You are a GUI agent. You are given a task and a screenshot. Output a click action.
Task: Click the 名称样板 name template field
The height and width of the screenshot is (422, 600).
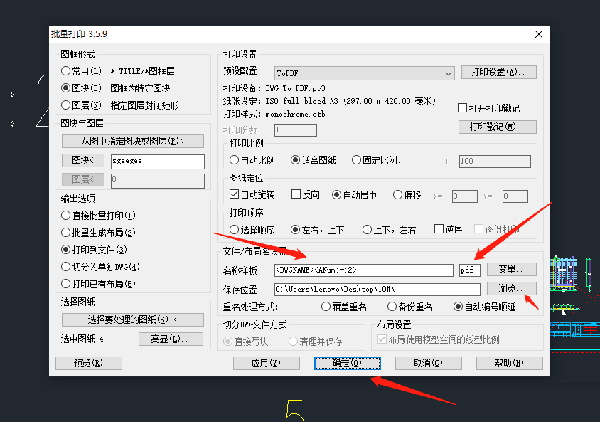click(x=364, y=270)
